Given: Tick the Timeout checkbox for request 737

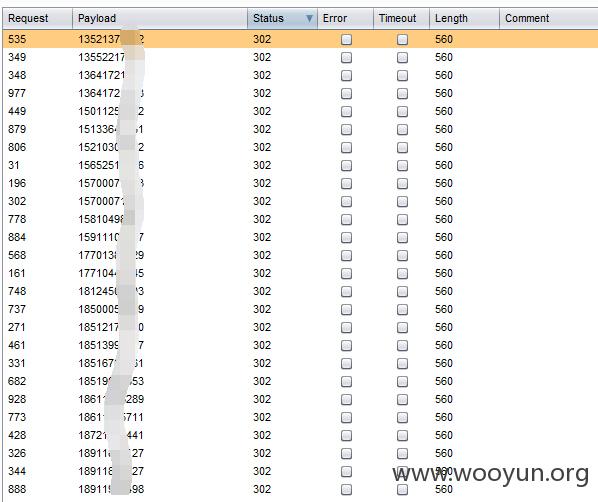Looking at the screenshot, I should click(x=402, y=309).
